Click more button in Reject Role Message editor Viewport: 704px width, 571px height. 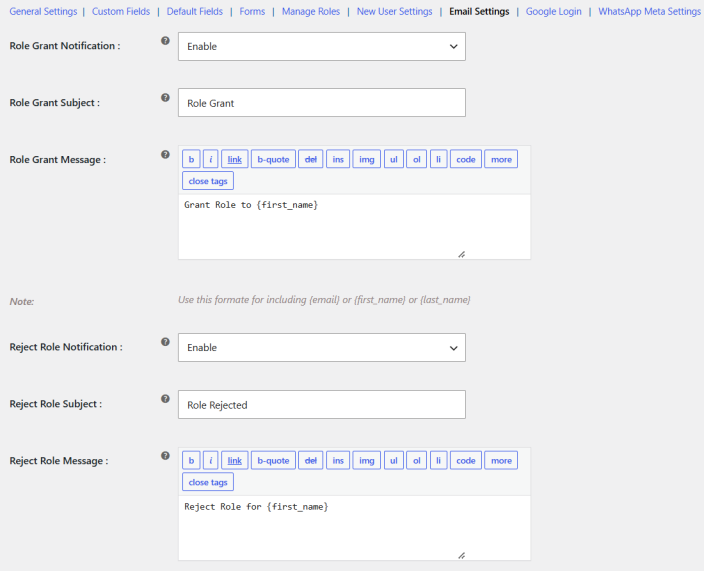tap(501, 460)
